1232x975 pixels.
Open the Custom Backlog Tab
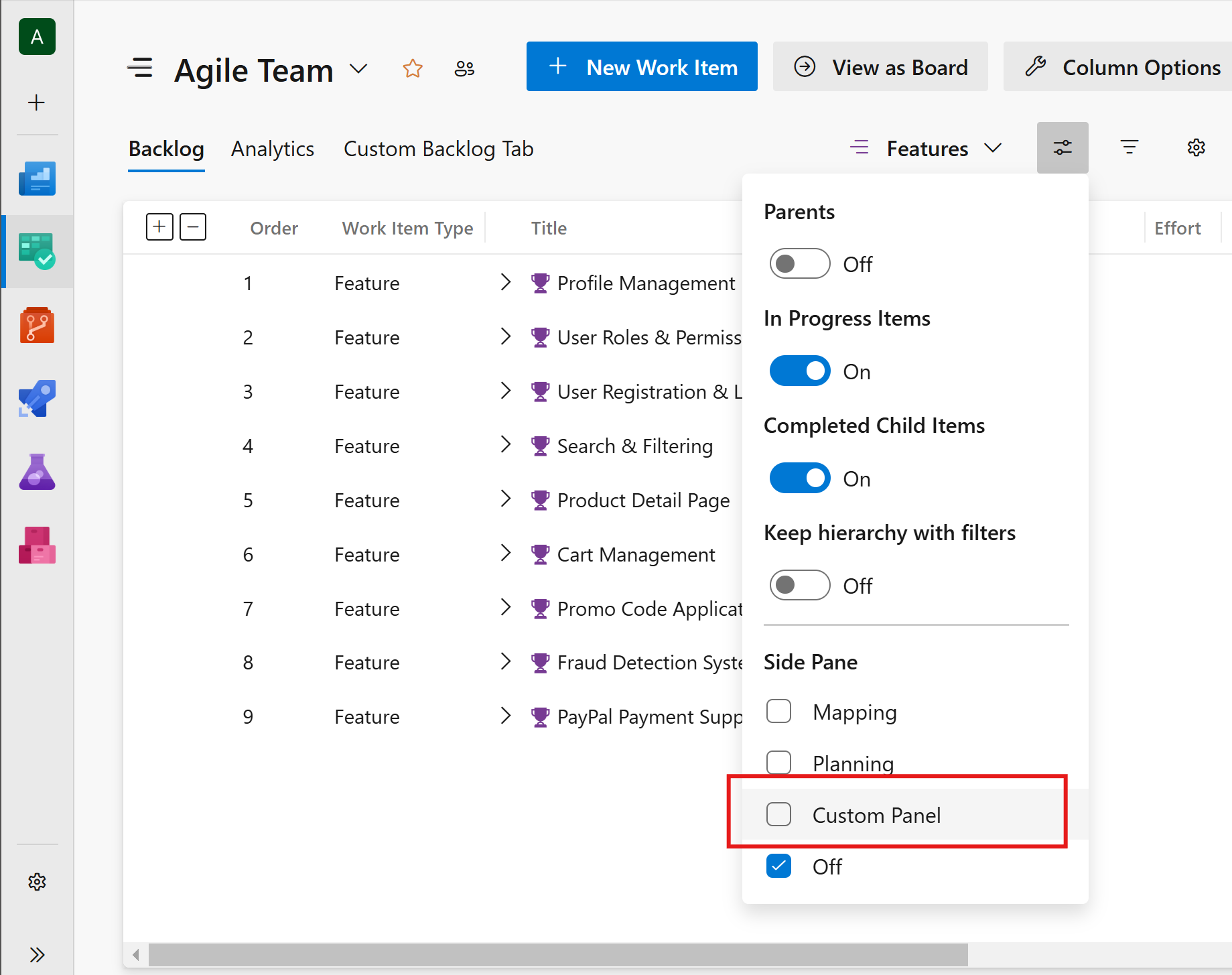(438, 149)
